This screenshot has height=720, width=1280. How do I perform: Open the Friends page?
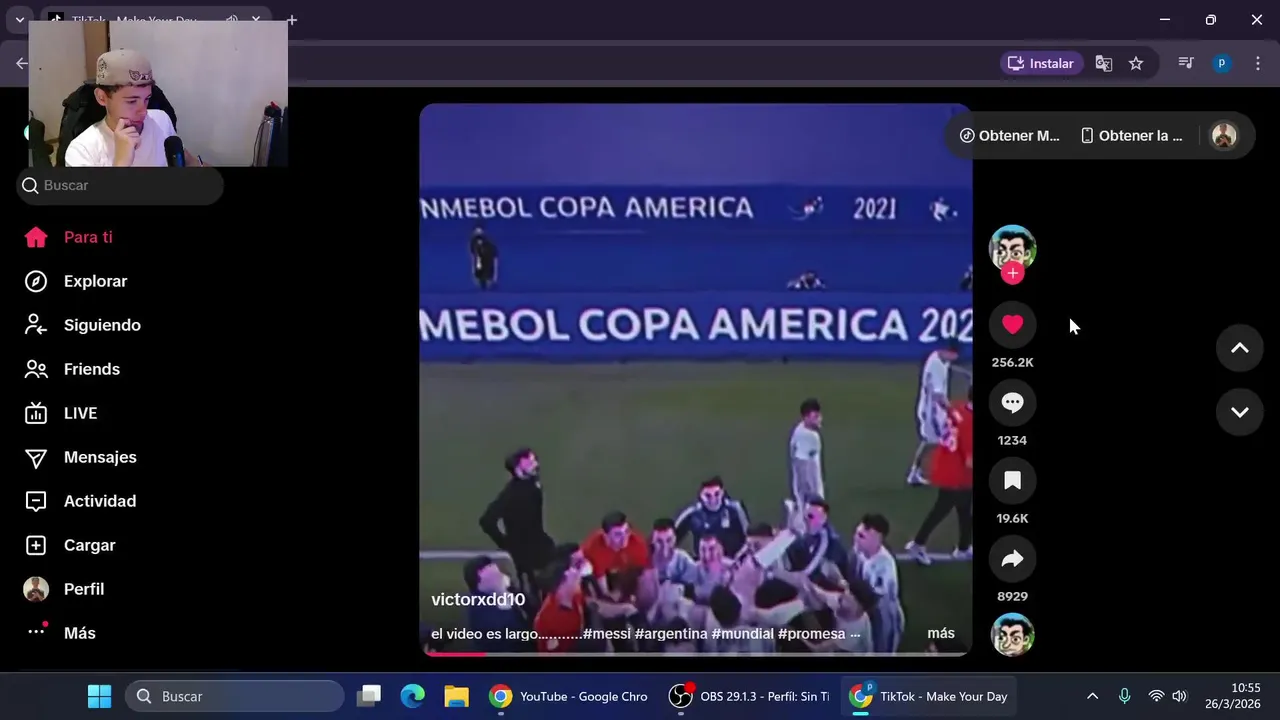pyautogui.click(x=71, y=369)
